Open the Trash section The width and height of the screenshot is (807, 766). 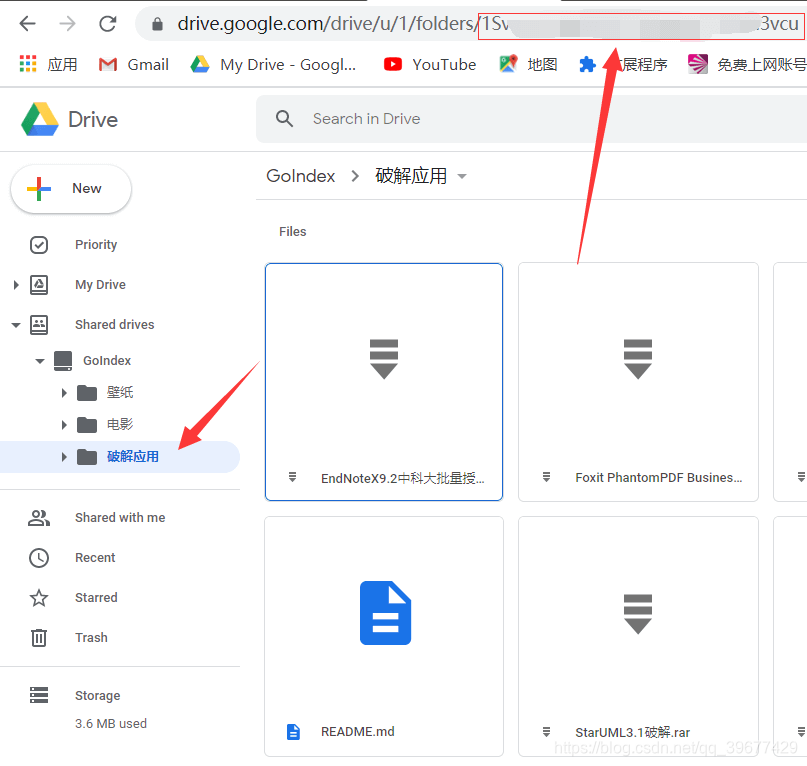pyautogui.click(x=91, y=638)
